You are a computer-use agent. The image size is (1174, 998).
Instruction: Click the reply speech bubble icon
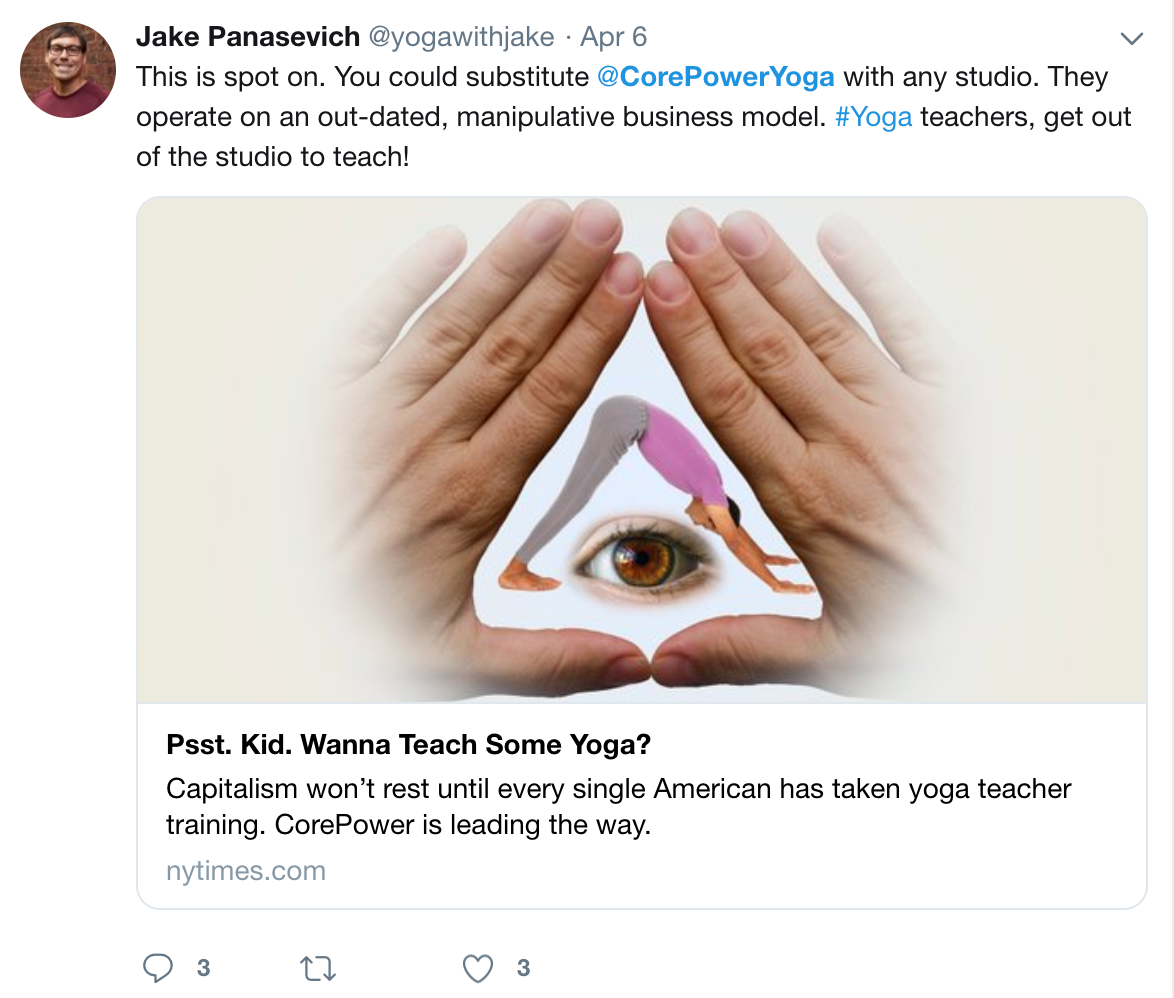(158, 967)
